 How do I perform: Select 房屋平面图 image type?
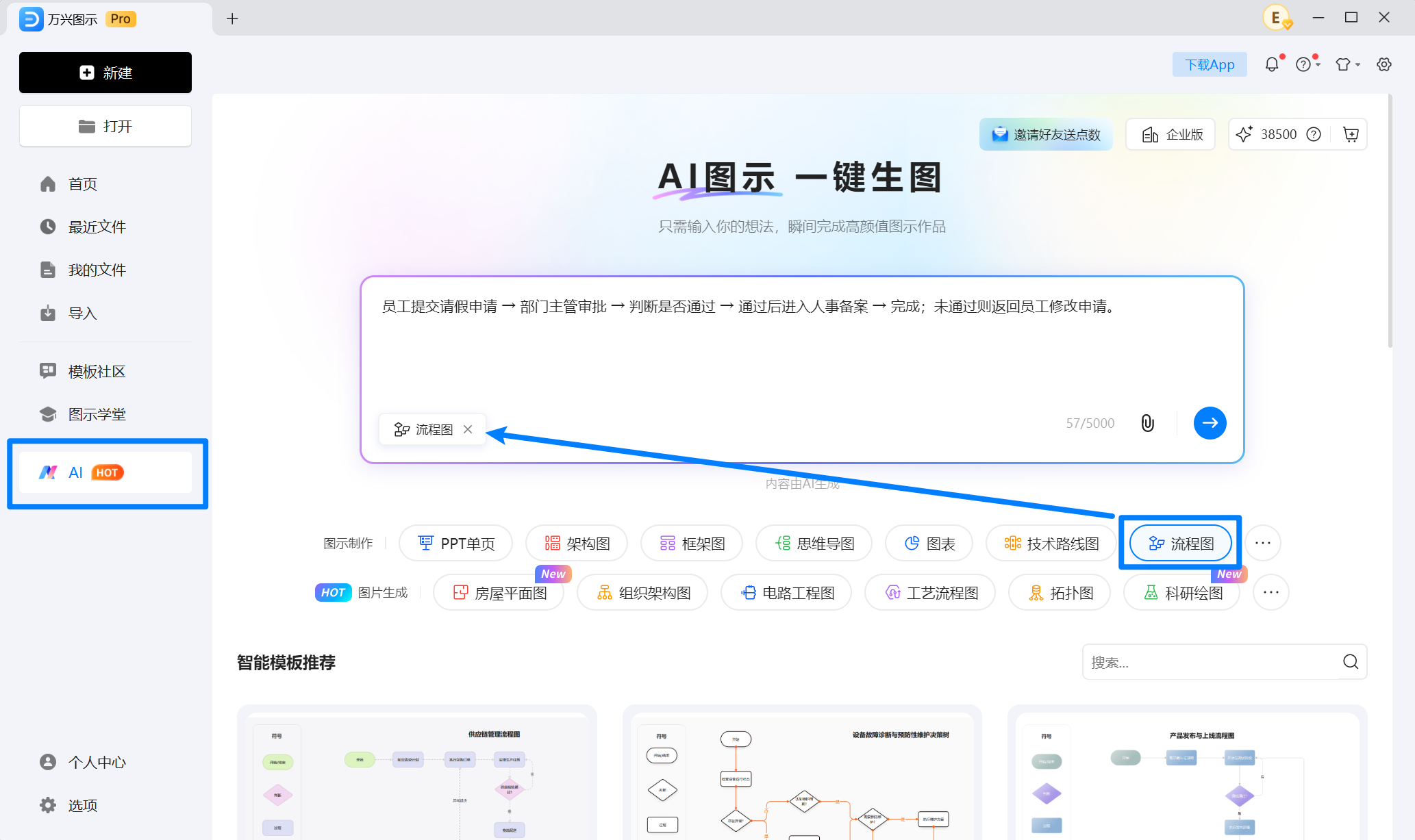499,592
